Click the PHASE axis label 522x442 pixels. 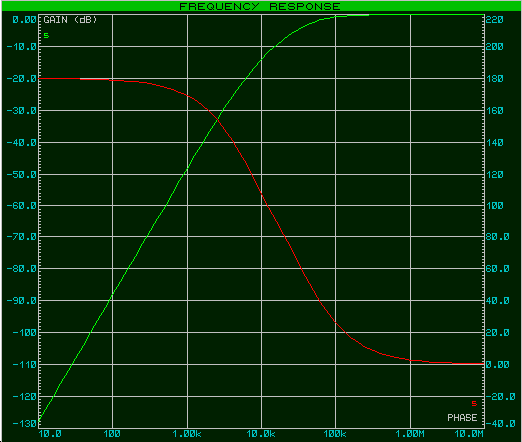(462, 418)
